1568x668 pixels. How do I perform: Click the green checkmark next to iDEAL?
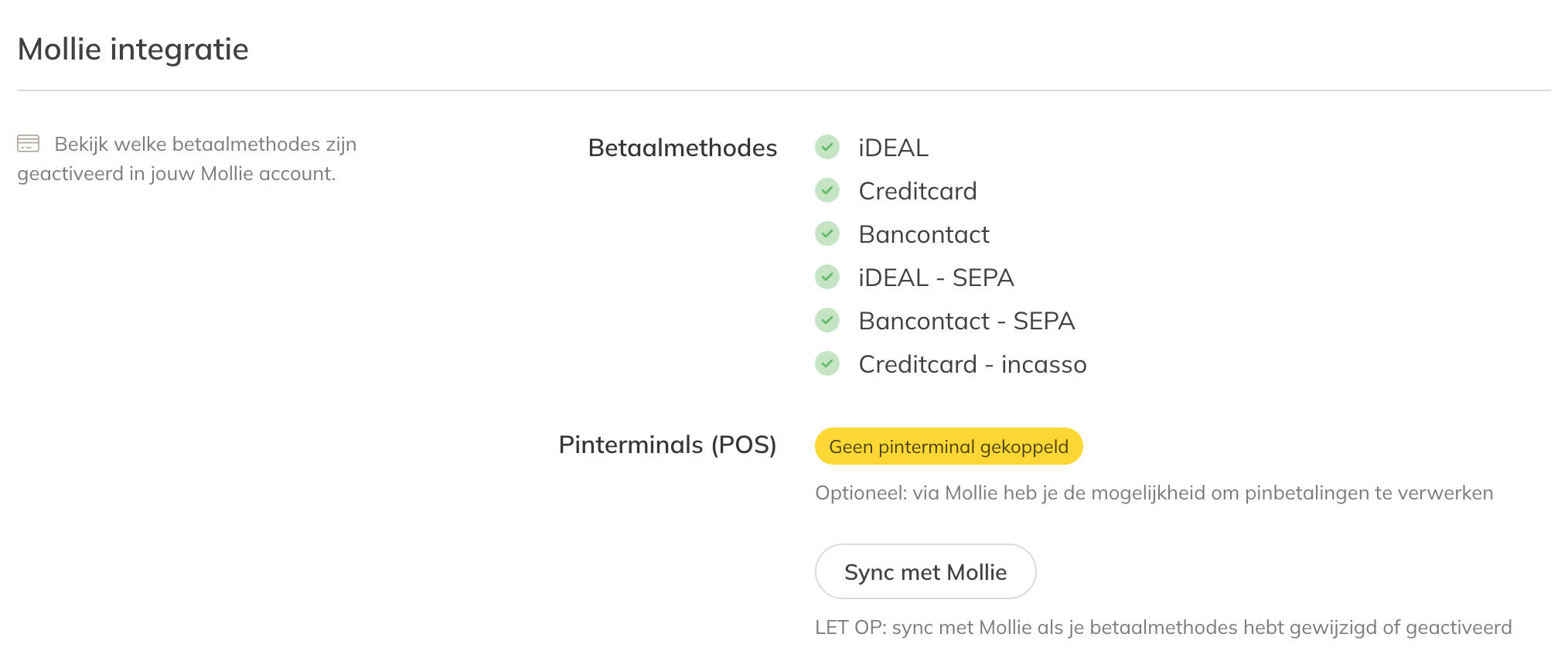pos(827,147)
